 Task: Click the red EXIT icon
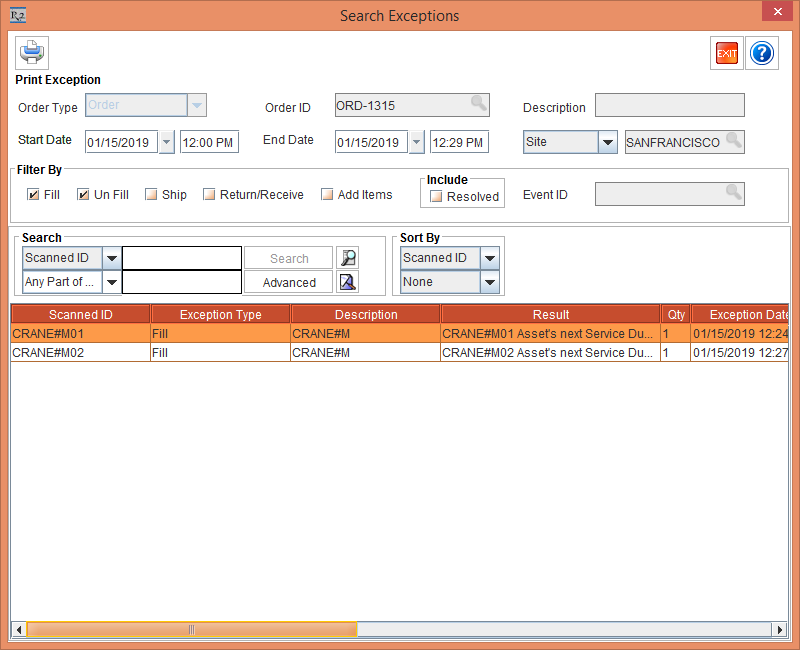727,53
